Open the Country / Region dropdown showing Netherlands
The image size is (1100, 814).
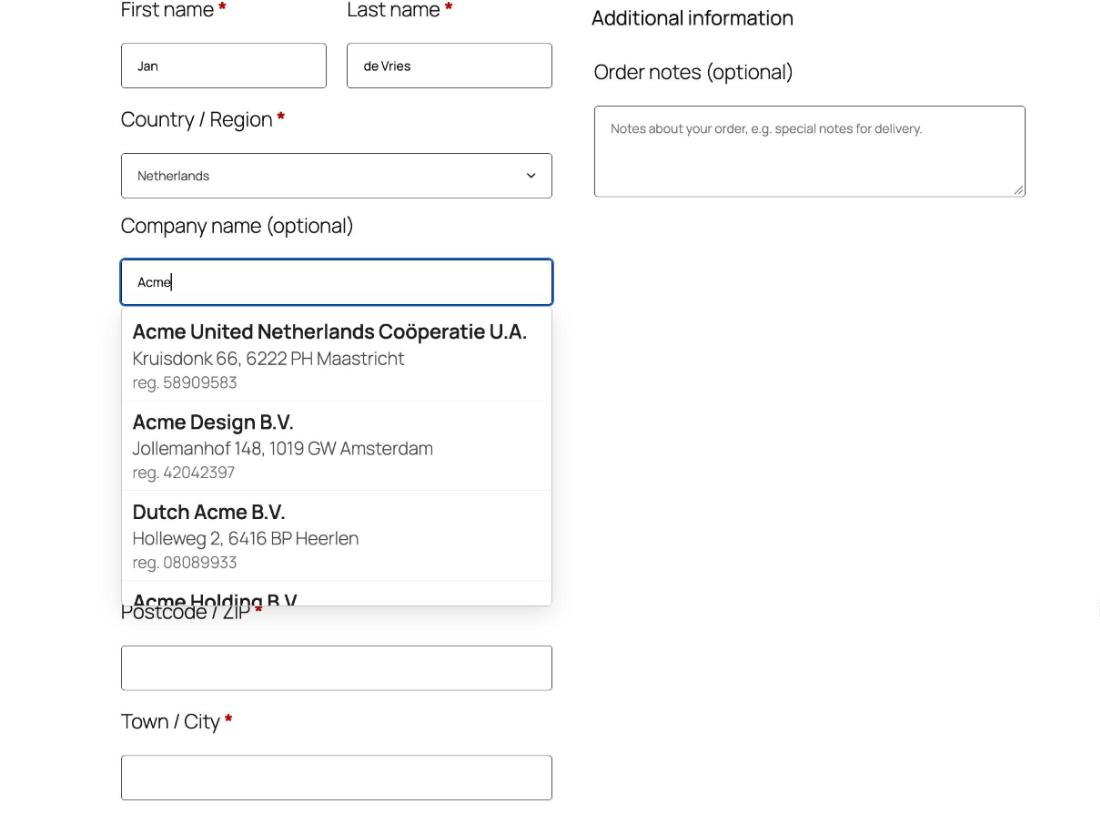coord(337,175)
